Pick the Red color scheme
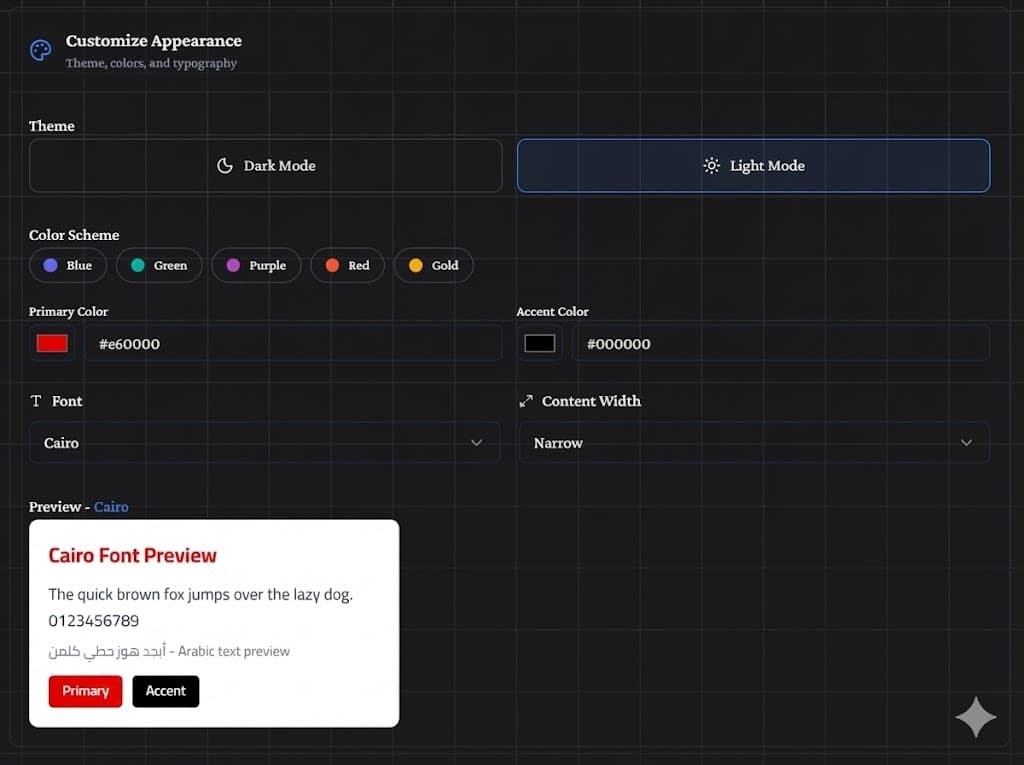 point(347,266)
